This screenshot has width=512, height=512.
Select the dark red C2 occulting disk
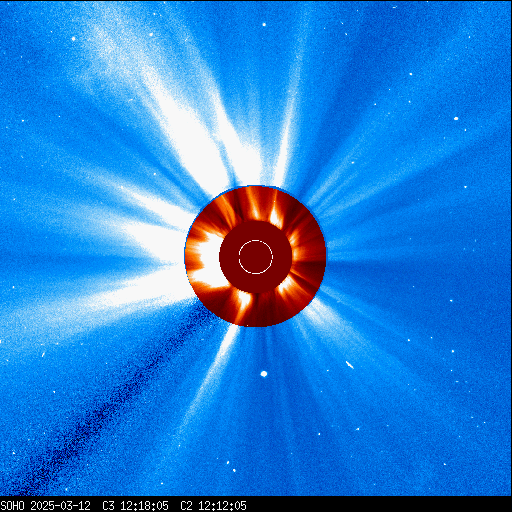point(256,257)
